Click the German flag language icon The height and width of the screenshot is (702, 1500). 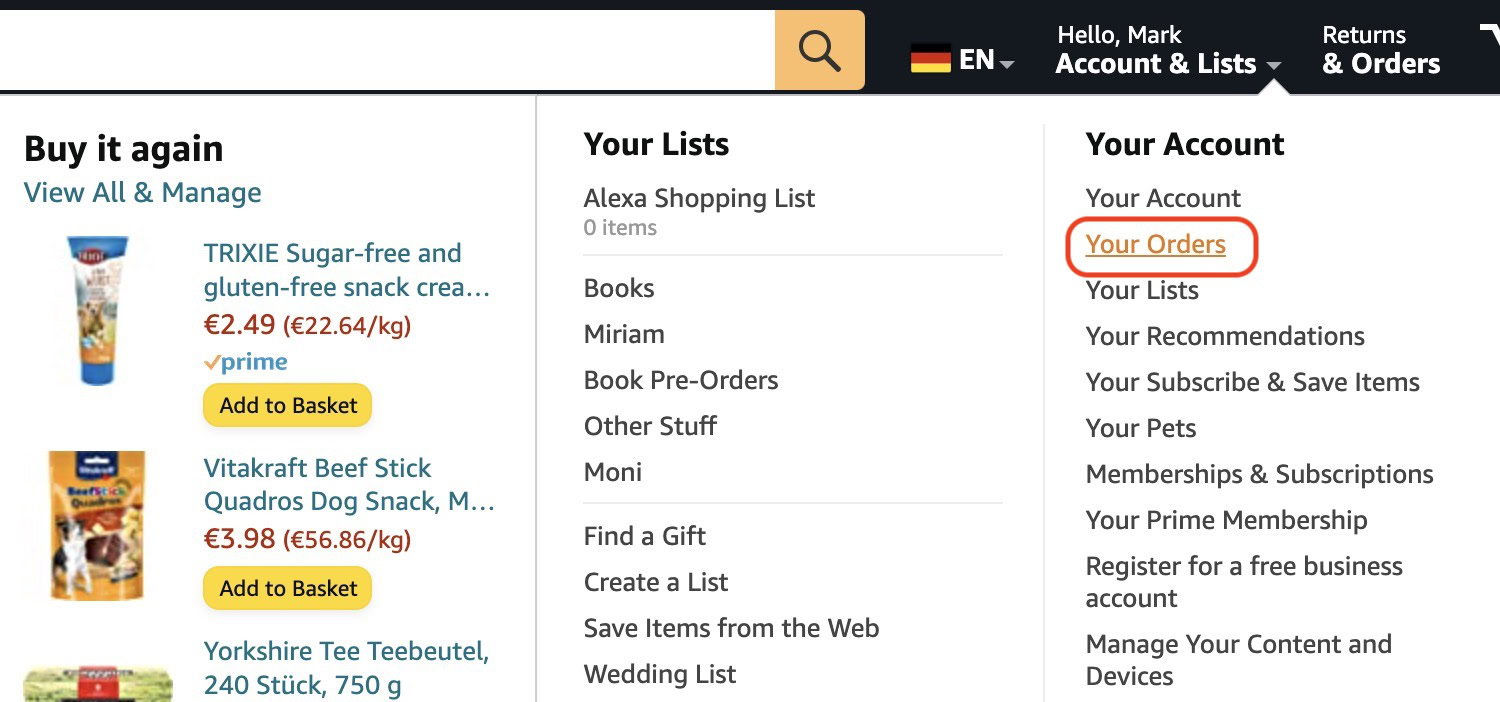(930, 57)
